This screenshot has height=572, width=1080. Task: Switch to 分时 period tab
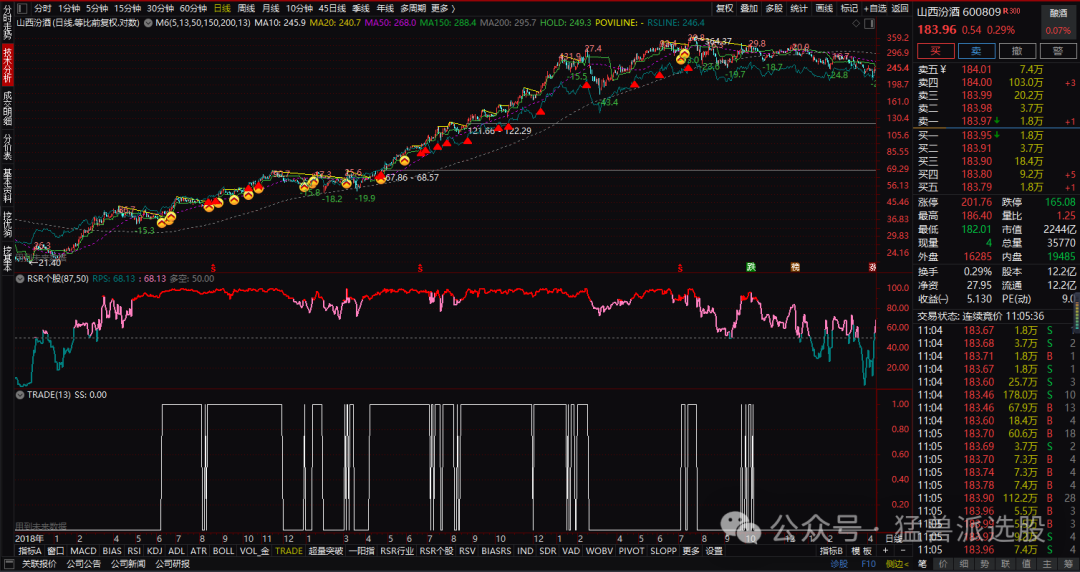(43, 8)
